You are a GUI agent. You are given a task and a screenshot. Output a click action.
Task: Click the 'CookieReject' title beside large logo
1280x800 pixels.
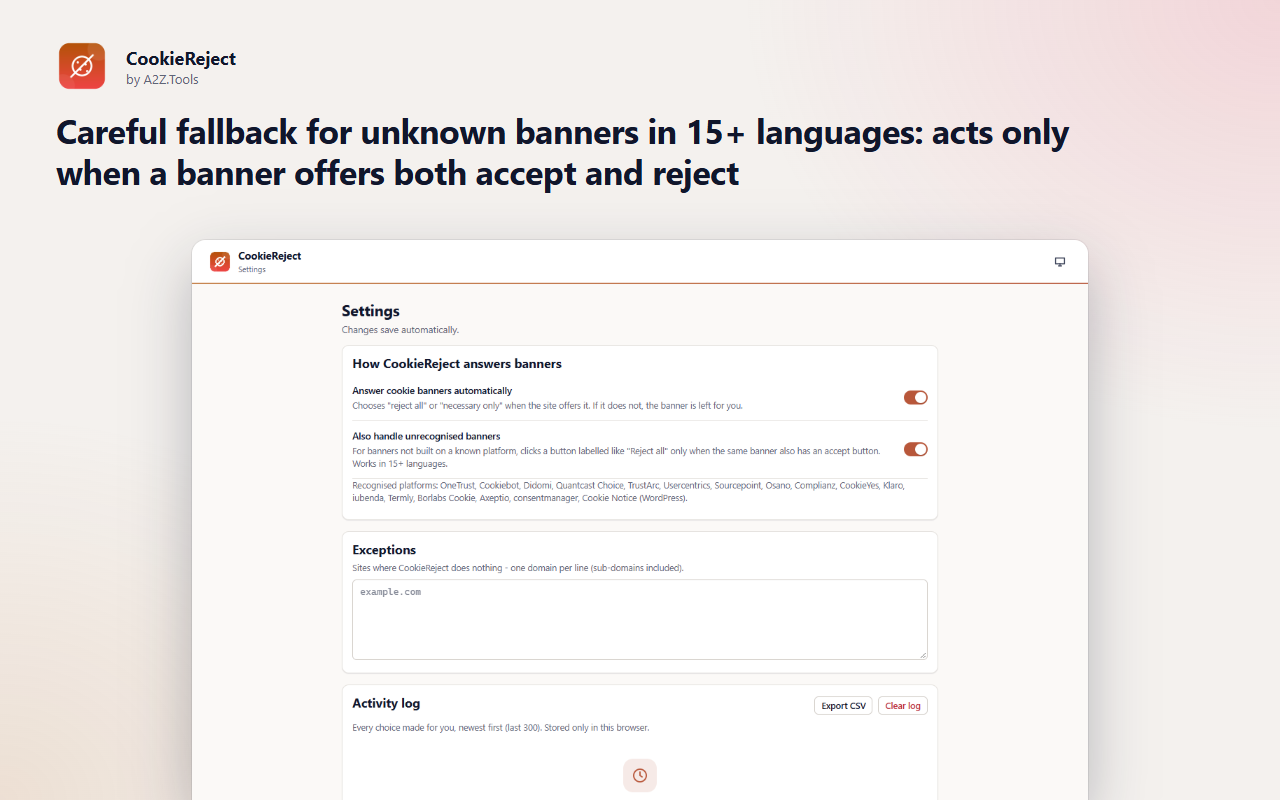coord(181,59)
